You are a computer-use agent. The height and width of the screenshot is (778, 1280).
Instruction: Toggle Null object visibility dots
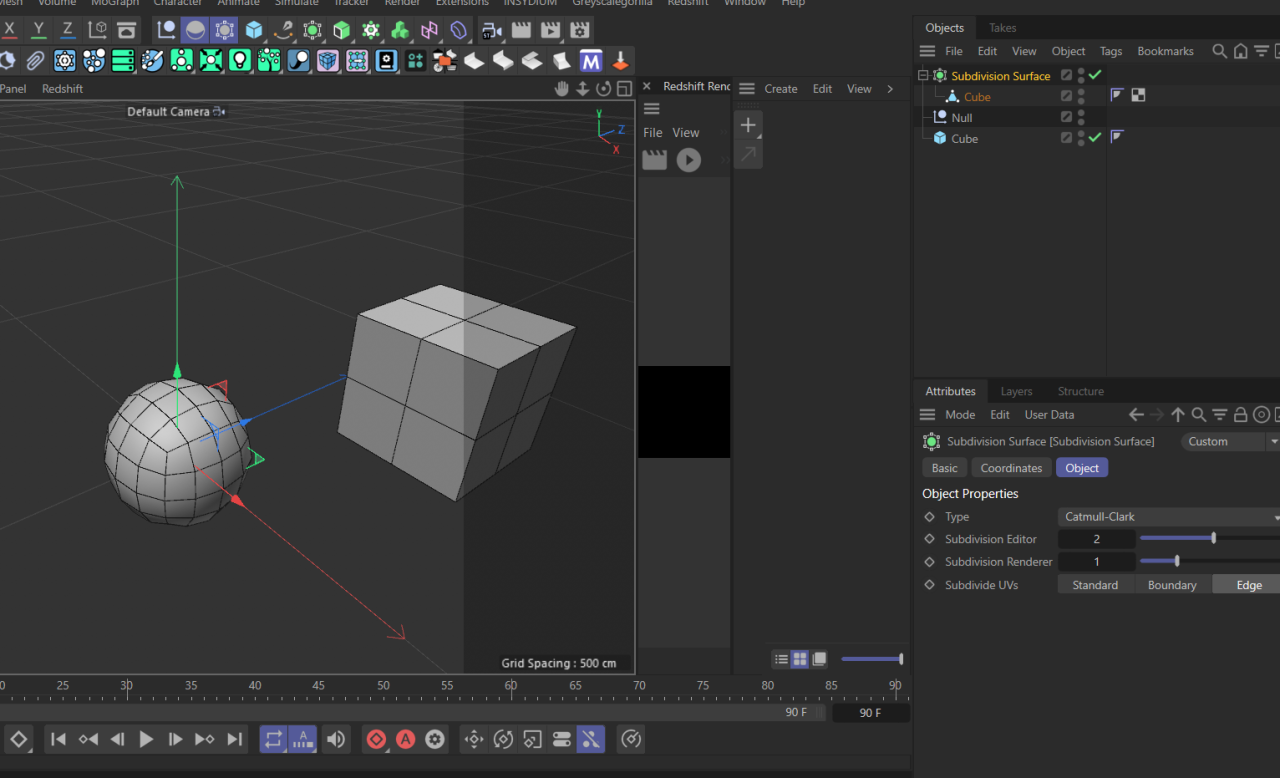(1081, 117)
